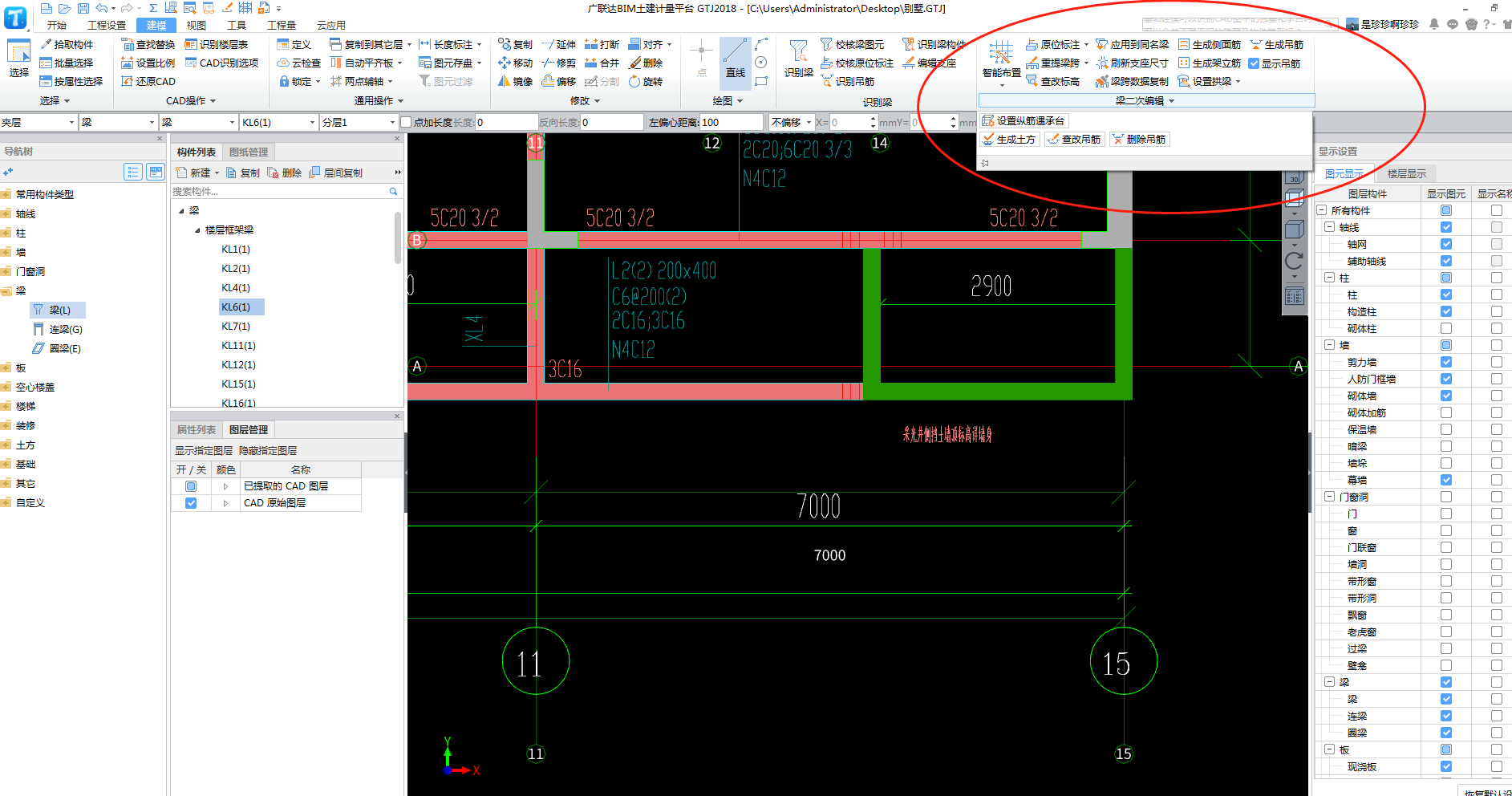
Task: Open the 智能布置 dropdown arrow
Action: coord(1001,85)
